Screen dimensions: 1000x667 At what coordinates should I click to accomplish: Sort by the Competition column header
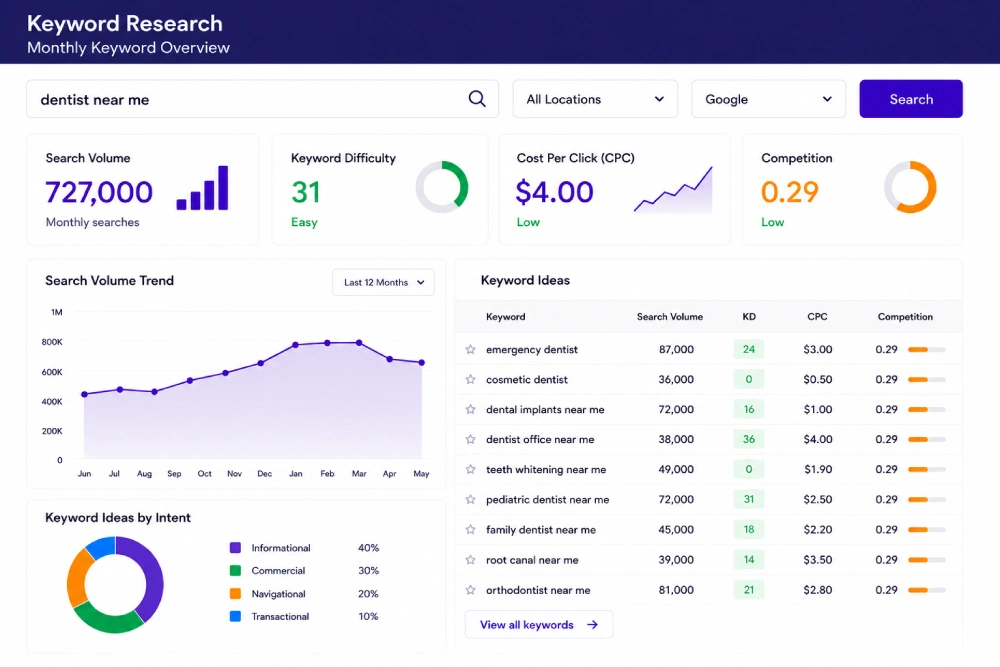[x=905, y=317]
